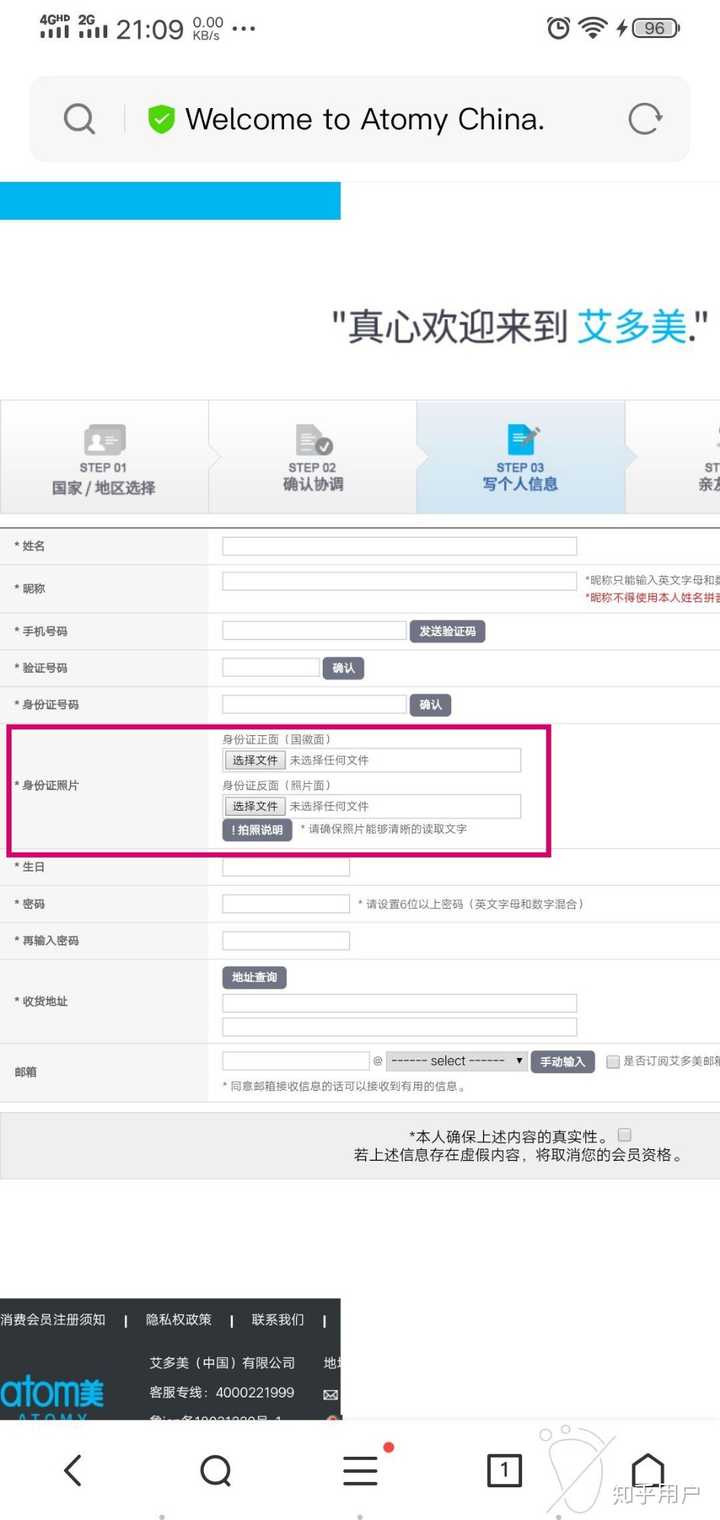This screenshot has width=720, height=1520.
Task: Focus the first 收货地址 line field
Action: tap(400, 1003)
